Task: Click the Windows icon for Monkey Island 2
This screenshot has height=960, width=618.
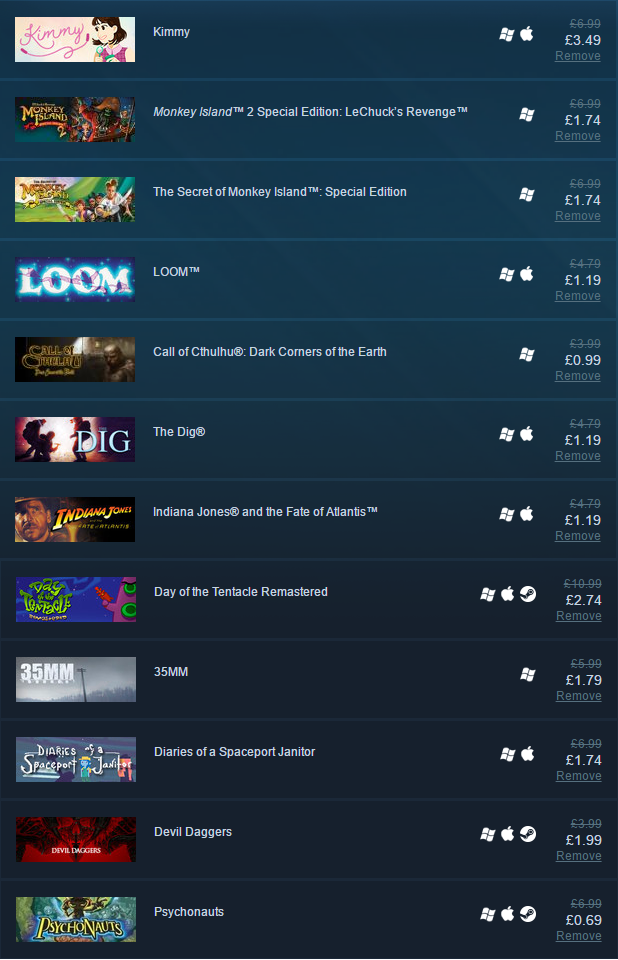Action: (x=527, y=114)
